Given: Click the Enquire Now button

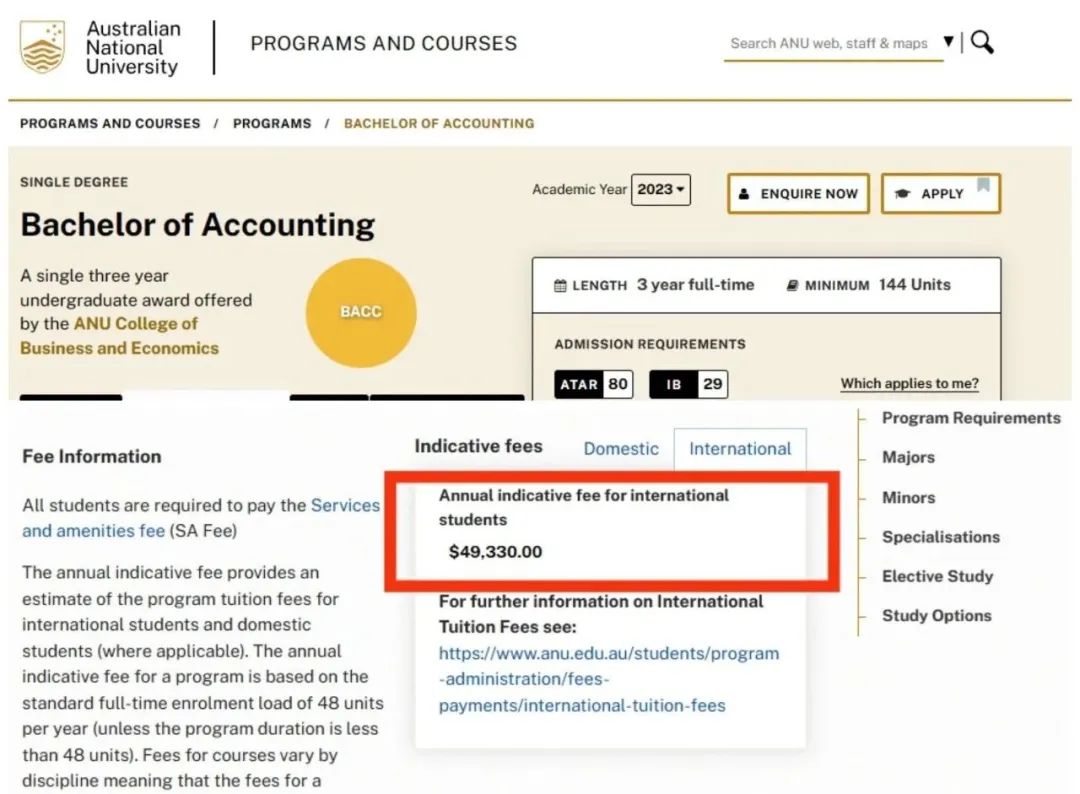Looking at the screenshot, I should point(798,194).
